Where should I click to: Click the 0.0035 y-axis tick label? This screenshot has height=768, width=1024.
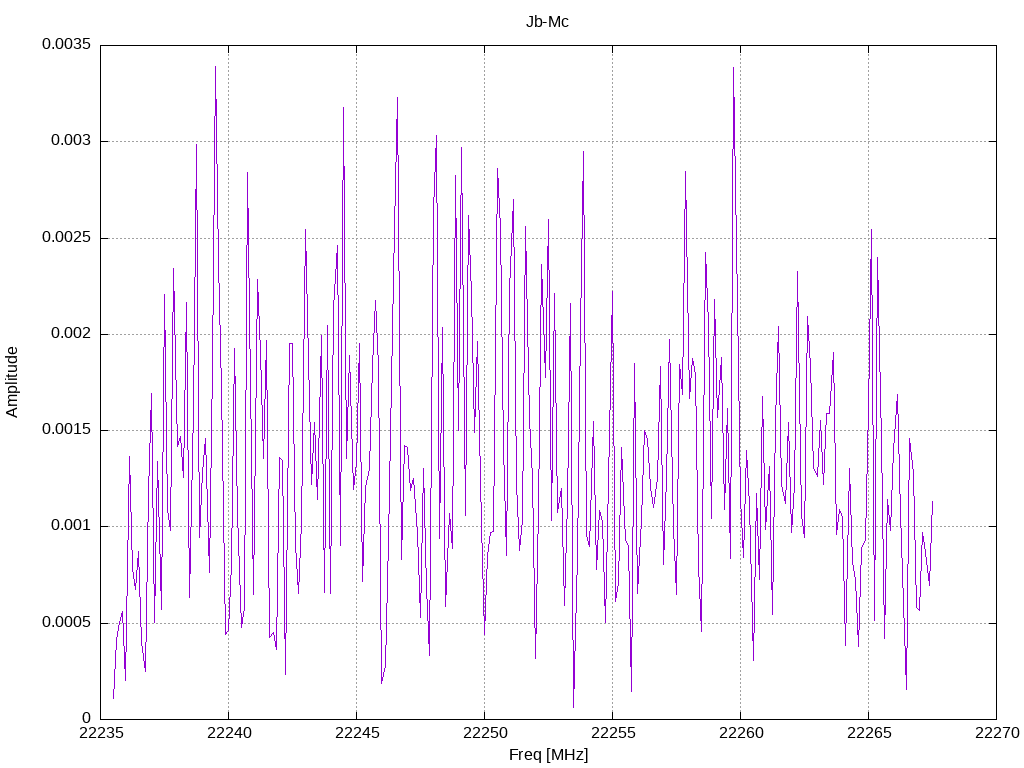coord(67,44)
